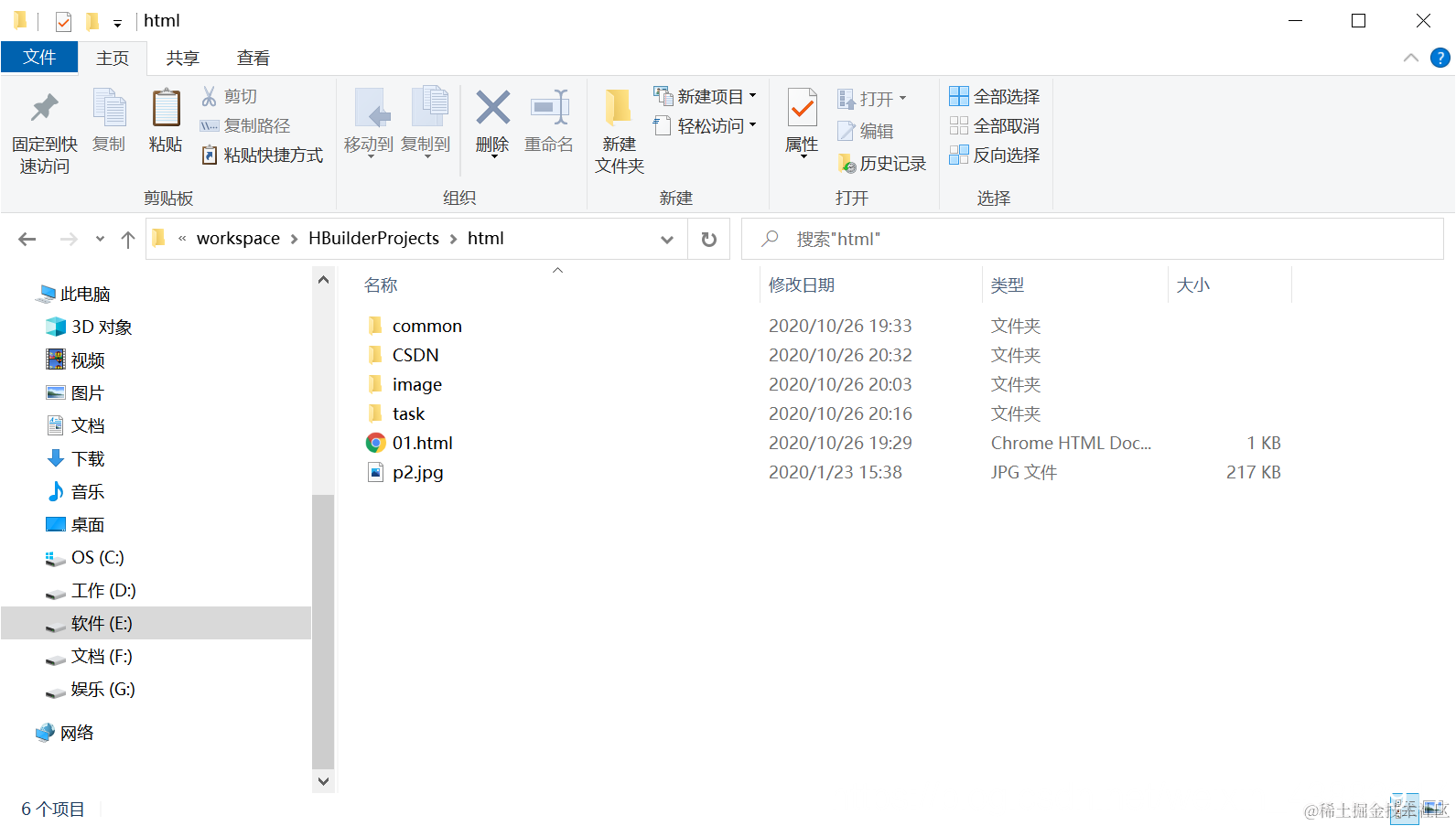Pin to Quick access icon
The height and width of the screenshot is (826, 1456).
(44, 109)
